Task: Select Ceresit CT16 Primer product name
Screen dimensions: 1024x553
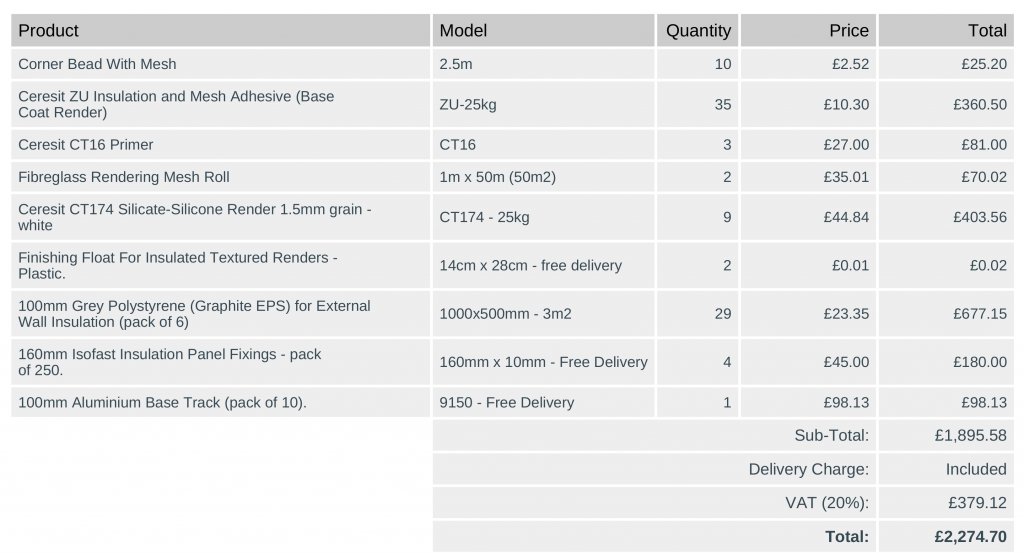Action: 86,144
